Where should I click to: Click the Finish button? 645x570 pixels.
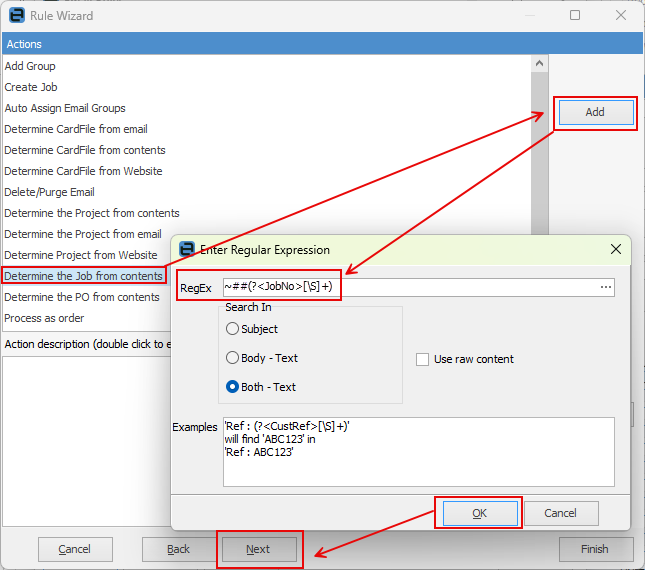[596, 549]
